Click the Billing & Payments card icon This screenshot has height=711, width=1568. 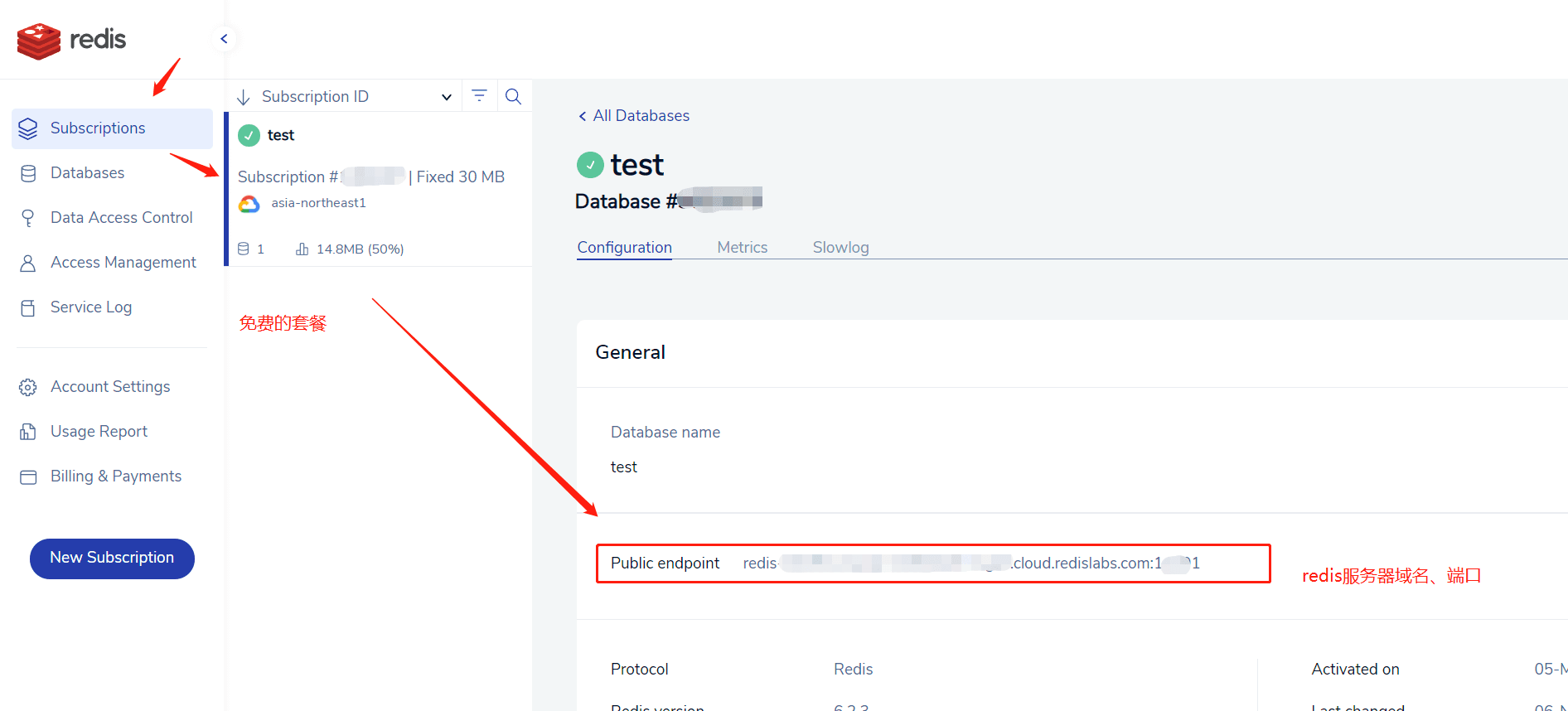pyautogui.click(x=28, y=476)
